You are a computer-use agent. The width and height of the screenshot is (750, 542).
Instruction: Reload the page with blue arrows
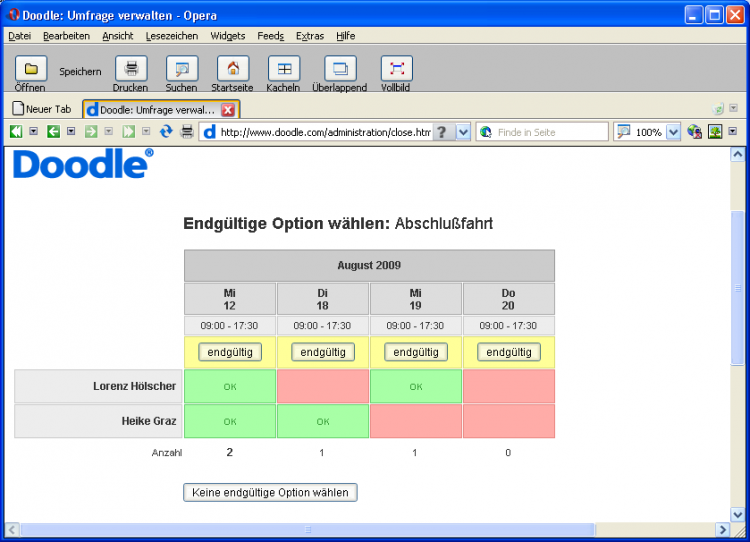(x=166, y=132)
